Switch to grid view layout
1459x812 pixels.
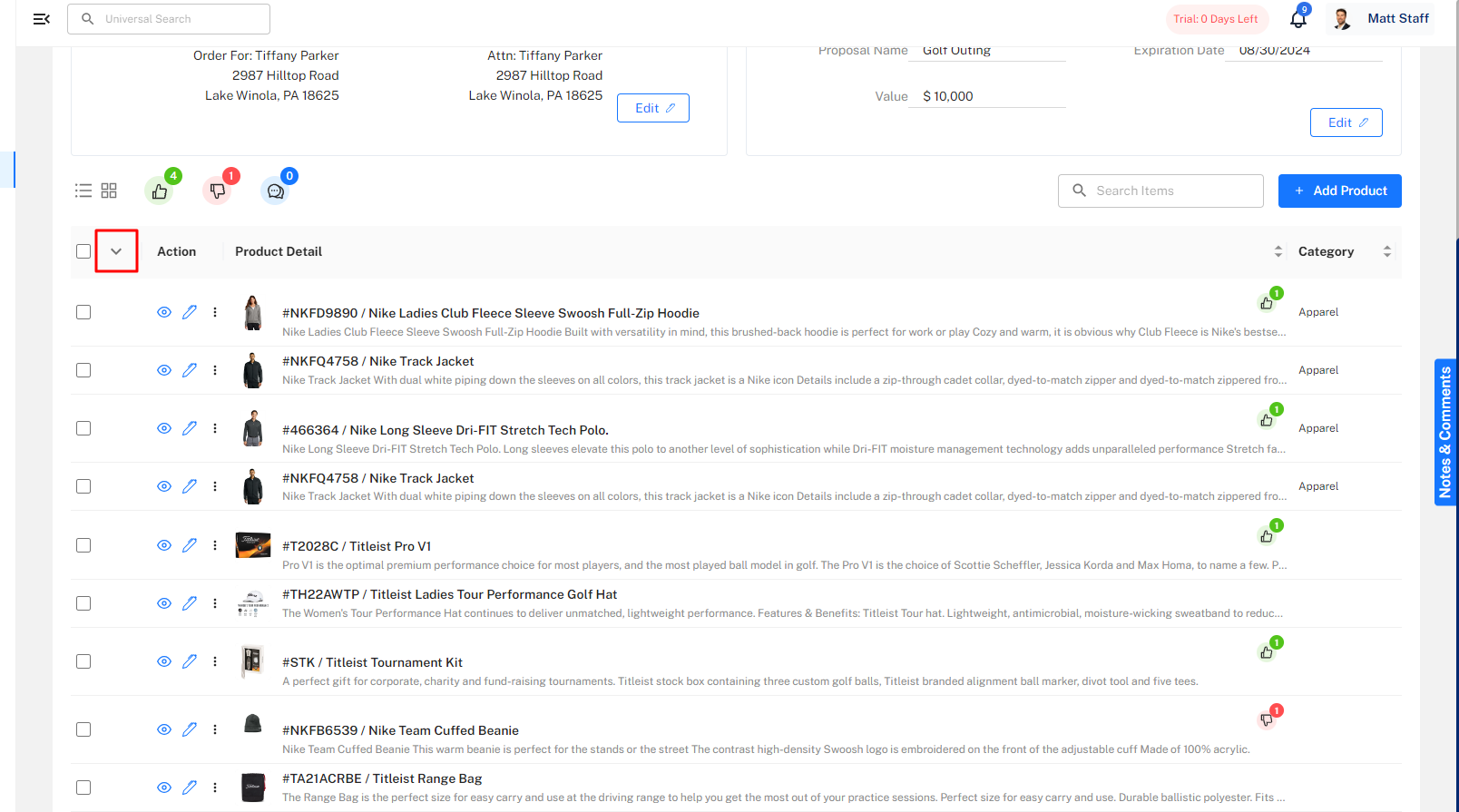click(x=109, y=191)
